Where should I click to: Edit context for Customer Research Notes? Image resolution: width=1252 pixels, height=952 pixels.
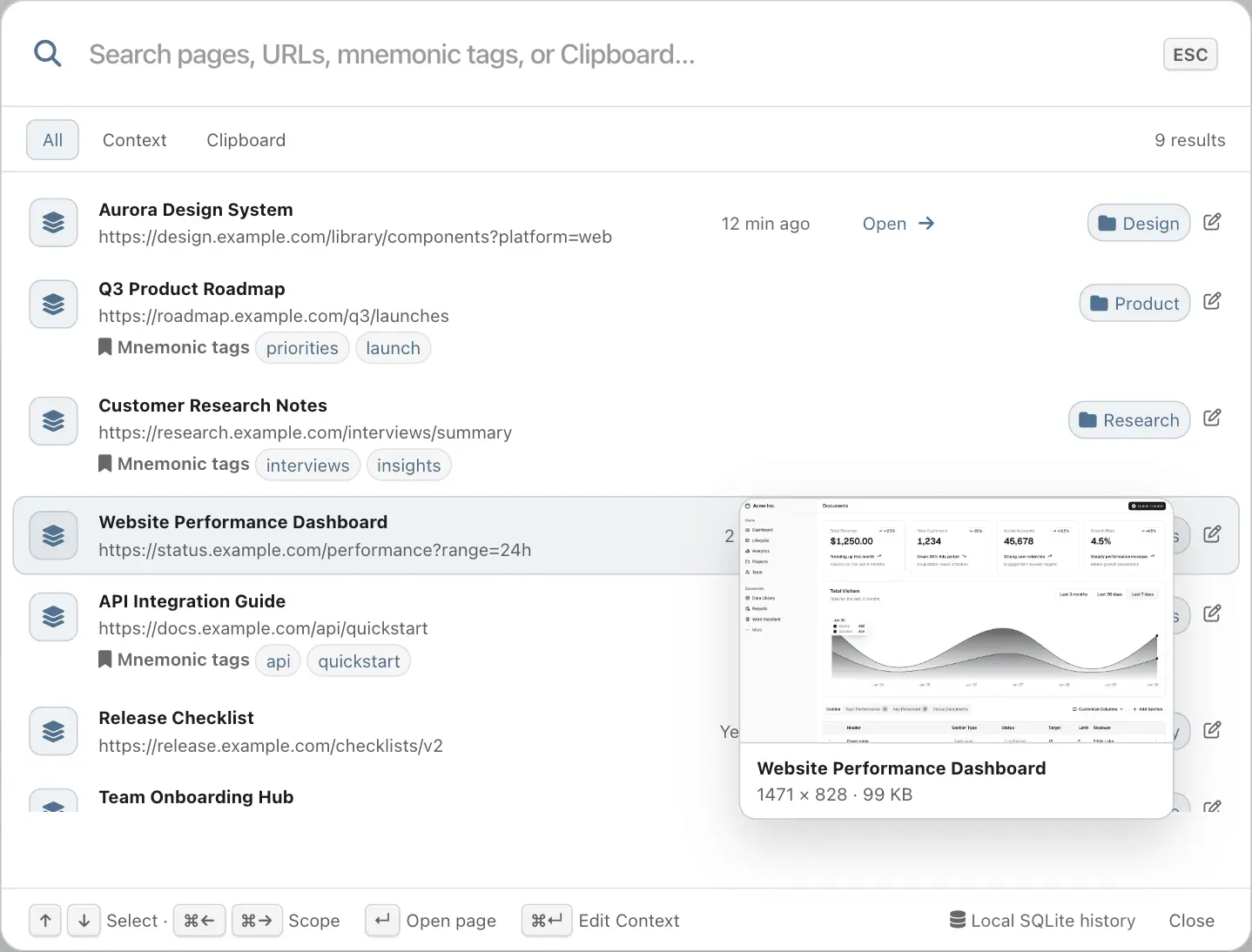1212,418
